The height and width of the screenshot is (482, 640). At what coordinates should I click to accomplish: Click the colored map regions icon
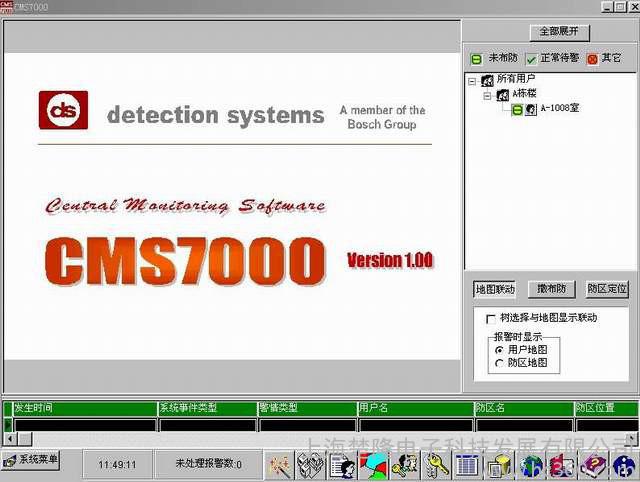coord(373,465)
